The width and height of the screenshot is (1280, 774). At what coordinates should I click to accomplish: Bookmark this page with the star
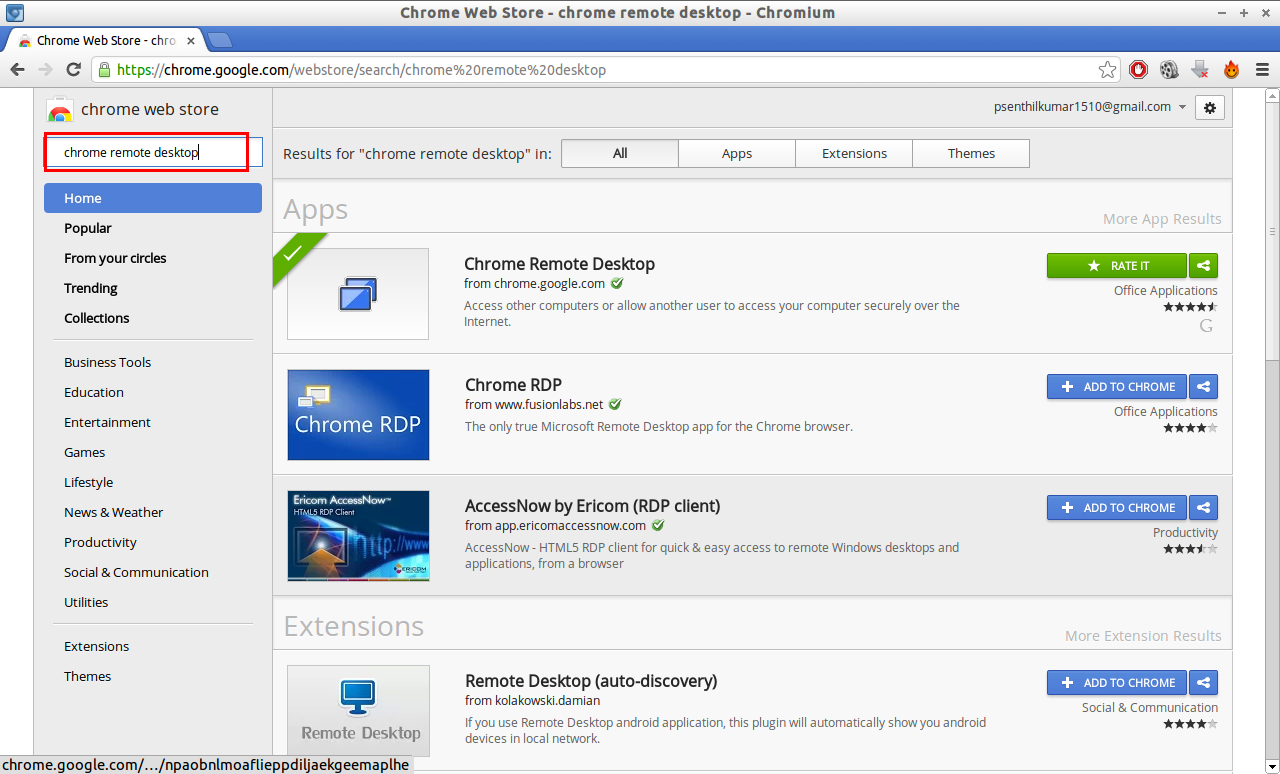click(x=1107, y=70)
